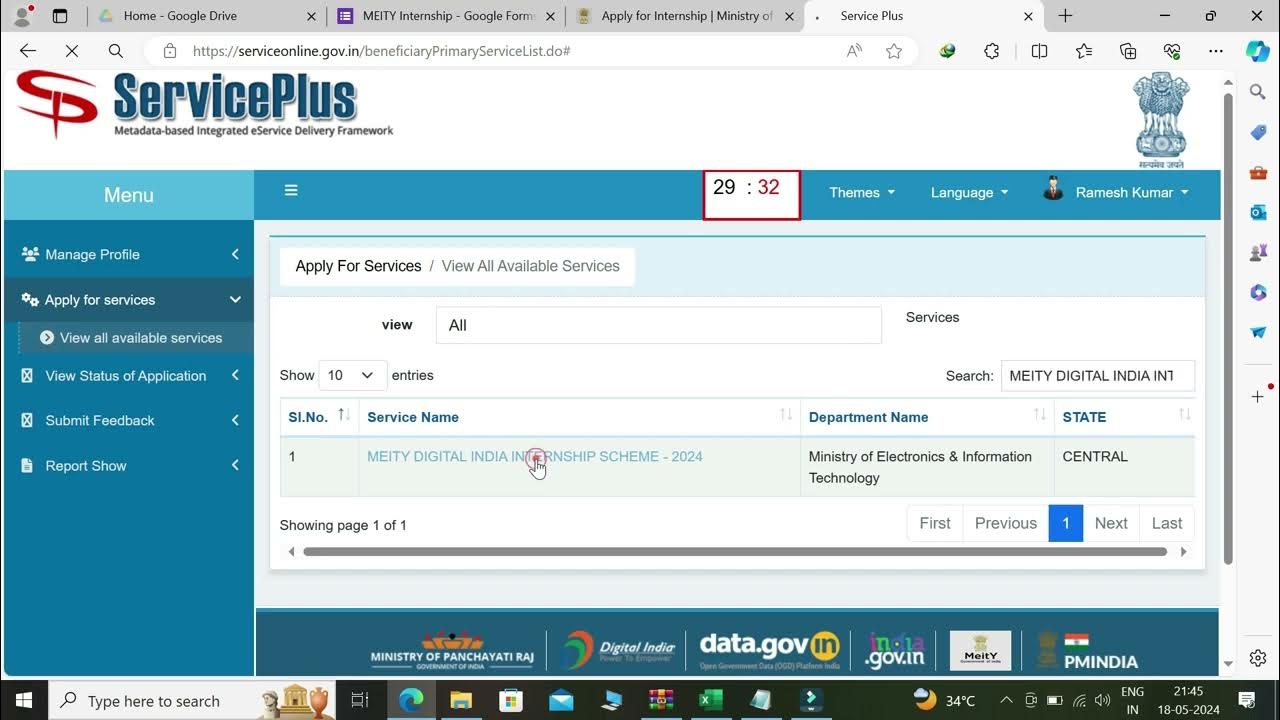This screenshot has width=1280, height=720.
Task: Open Edge settings and more ellipsis
Action: click(1216, 51)
